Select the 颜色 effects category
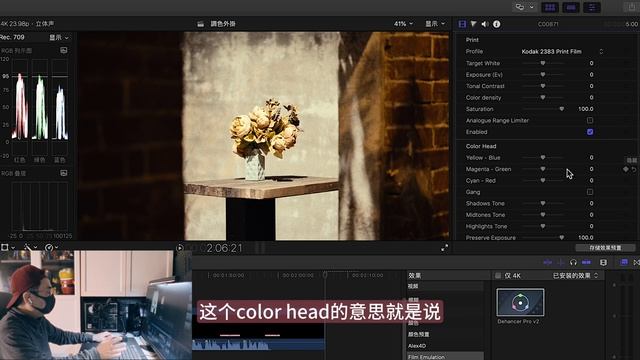The height and width of the screenshot is (360, 640). [x=413, y=323]
